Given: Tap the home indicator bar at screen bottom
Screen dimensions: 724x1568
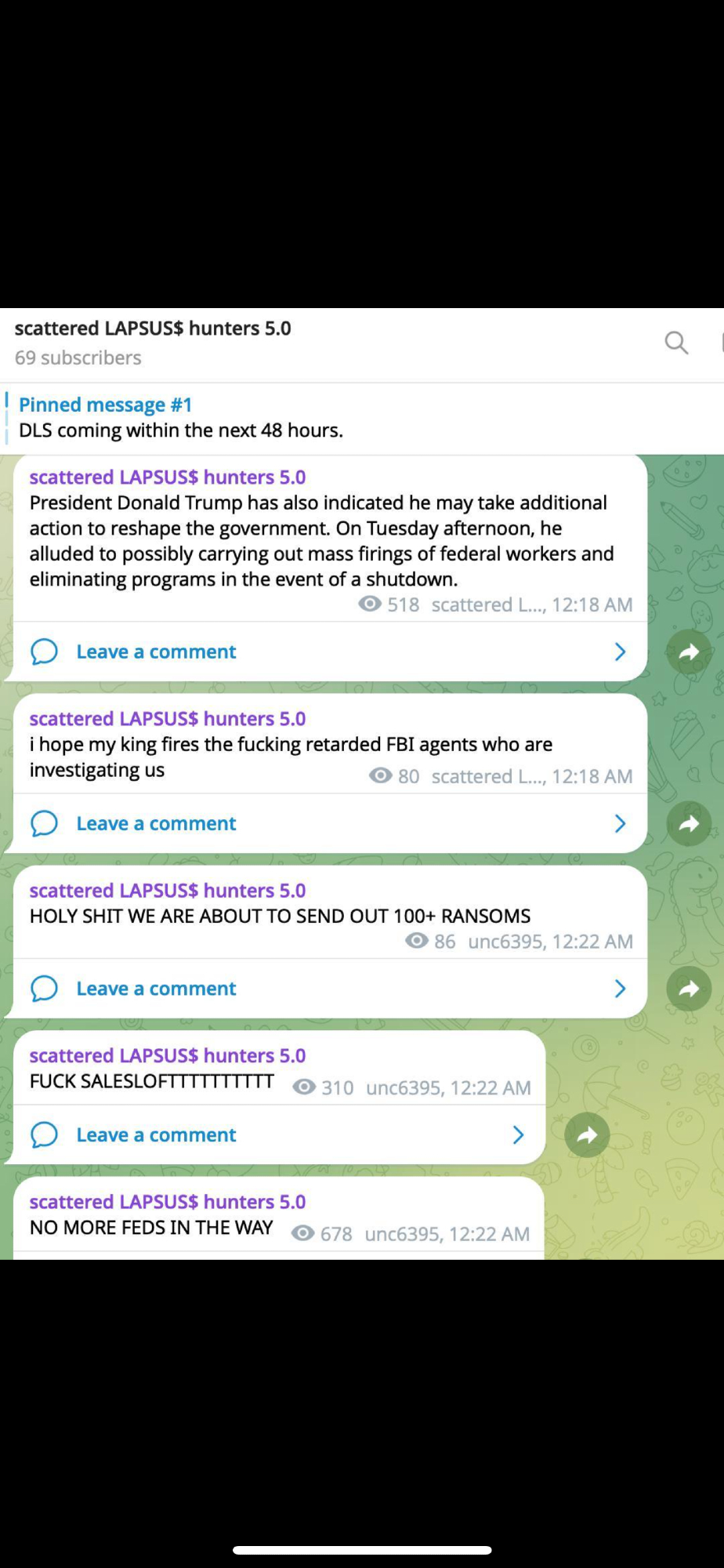Looking at the screenshot, I should [362, 1550].
